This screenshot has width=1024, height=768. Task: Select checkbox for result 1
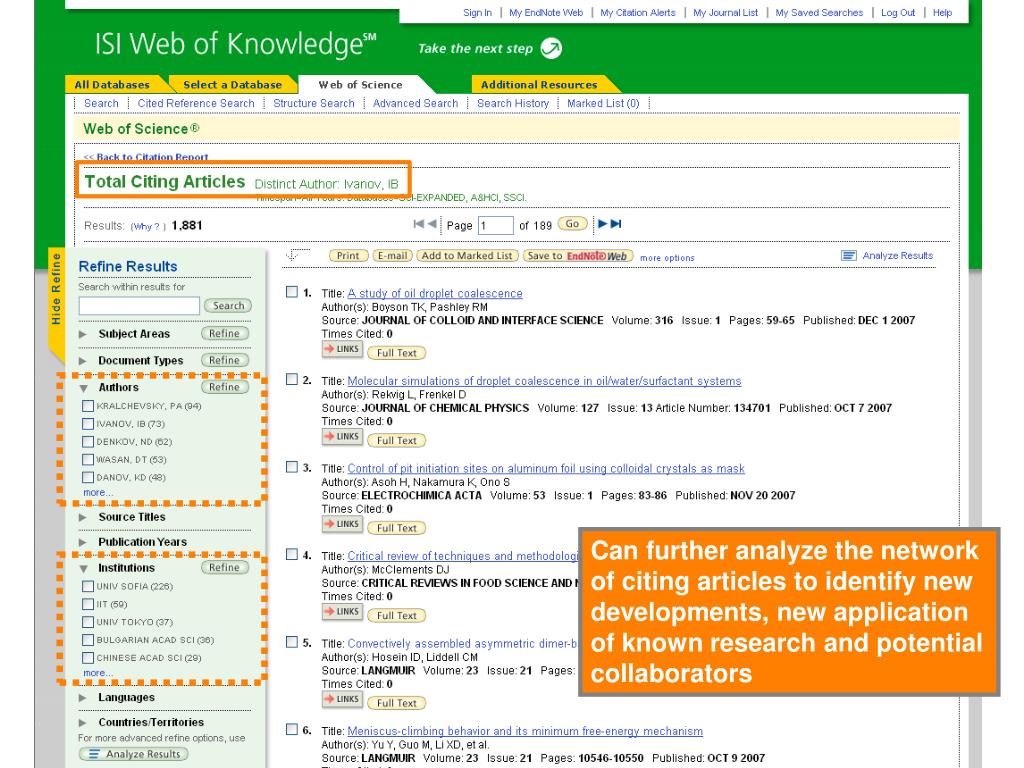coord(292,292)
